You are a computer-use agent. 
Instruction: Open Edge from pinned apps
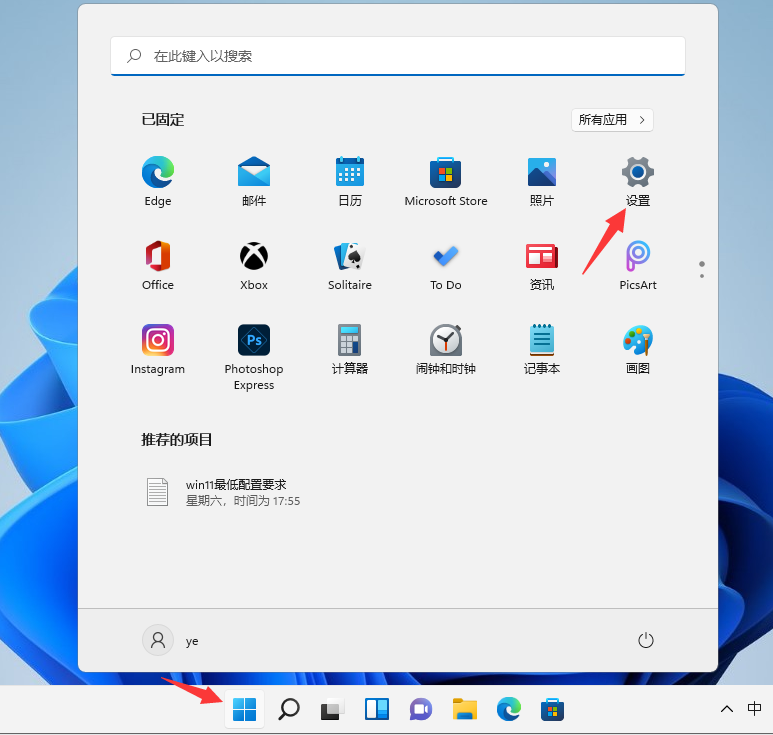tap(158, 181)
